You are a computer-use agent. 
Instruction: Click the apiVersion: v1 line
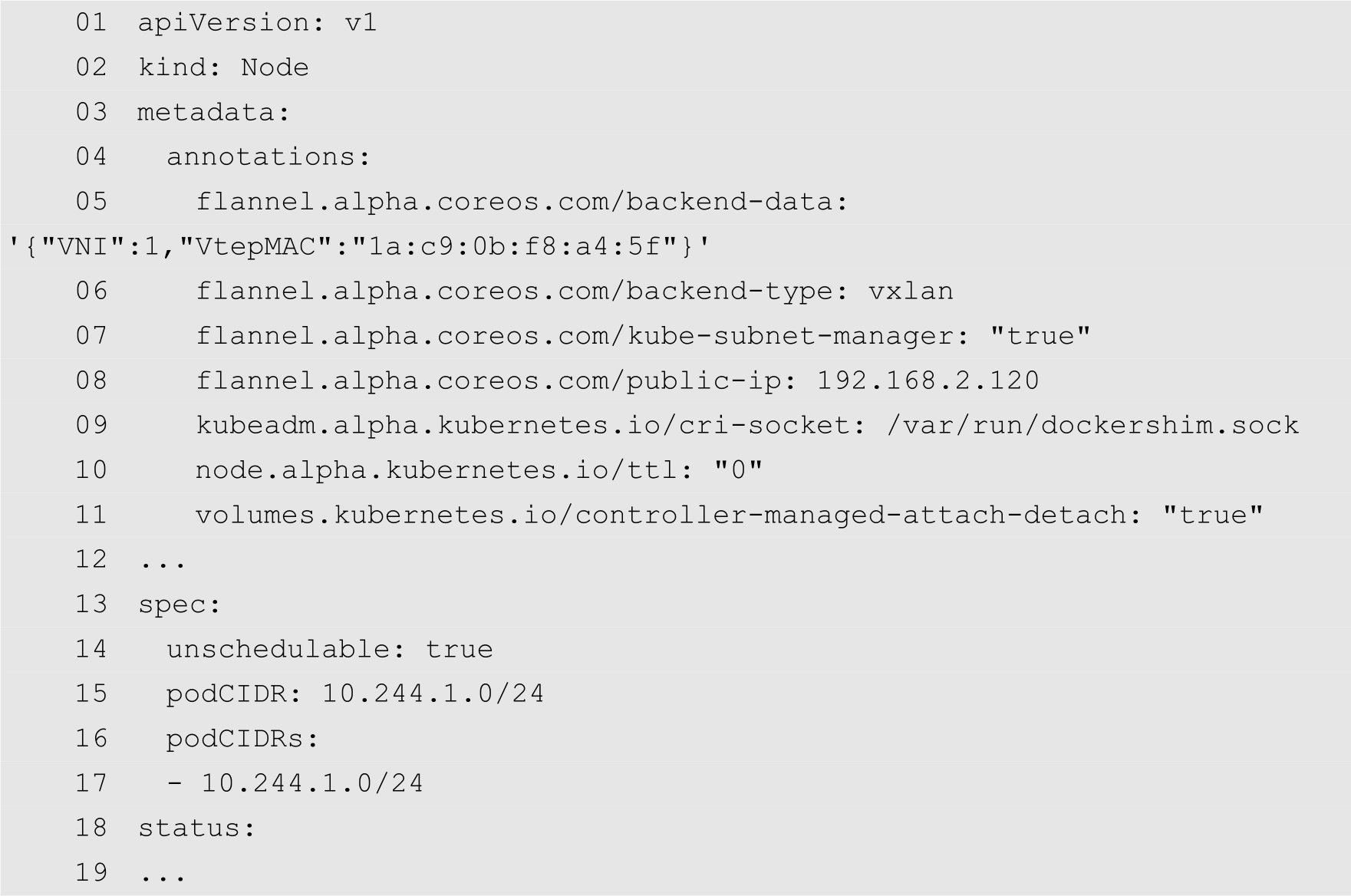click(257, 23)
